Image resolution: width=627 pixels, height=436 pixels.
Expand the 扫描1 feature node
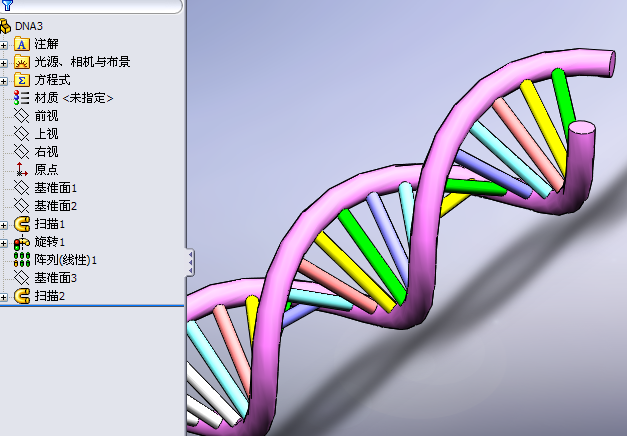(x=4, y=225)
